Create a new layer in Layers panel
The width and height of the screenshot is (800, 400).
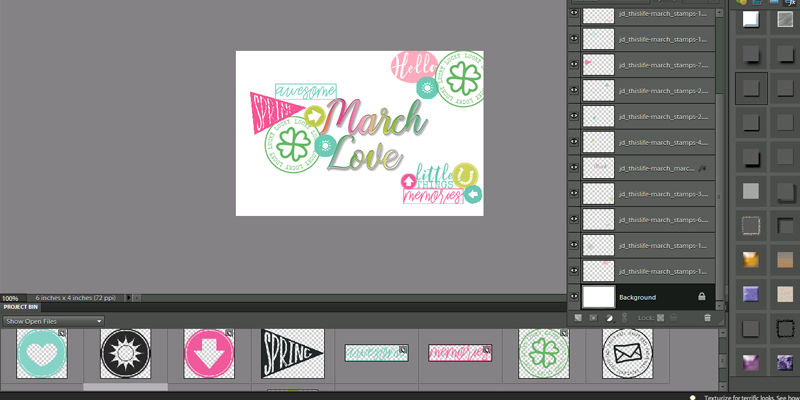(x=578, y=317)
